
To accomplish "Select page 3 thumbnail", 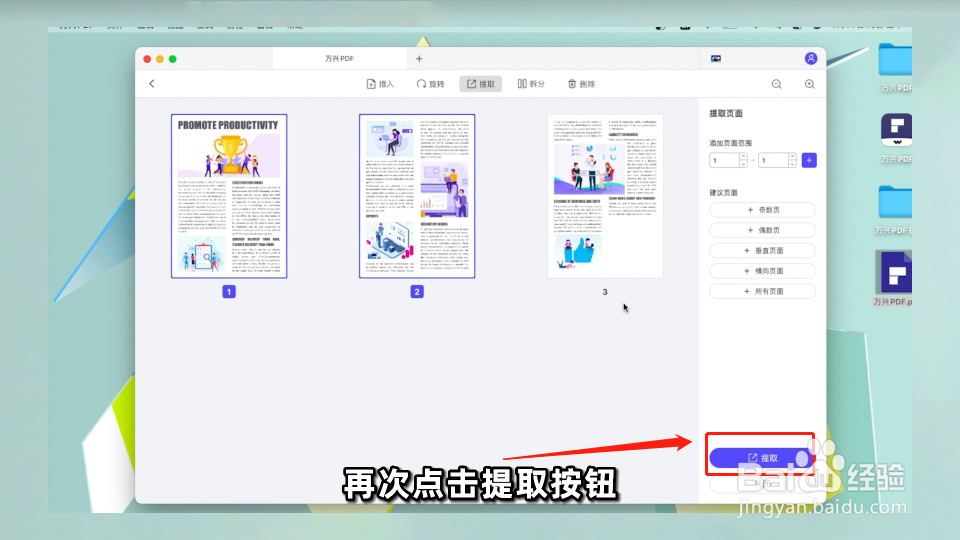I will click(x=605, y=196).
